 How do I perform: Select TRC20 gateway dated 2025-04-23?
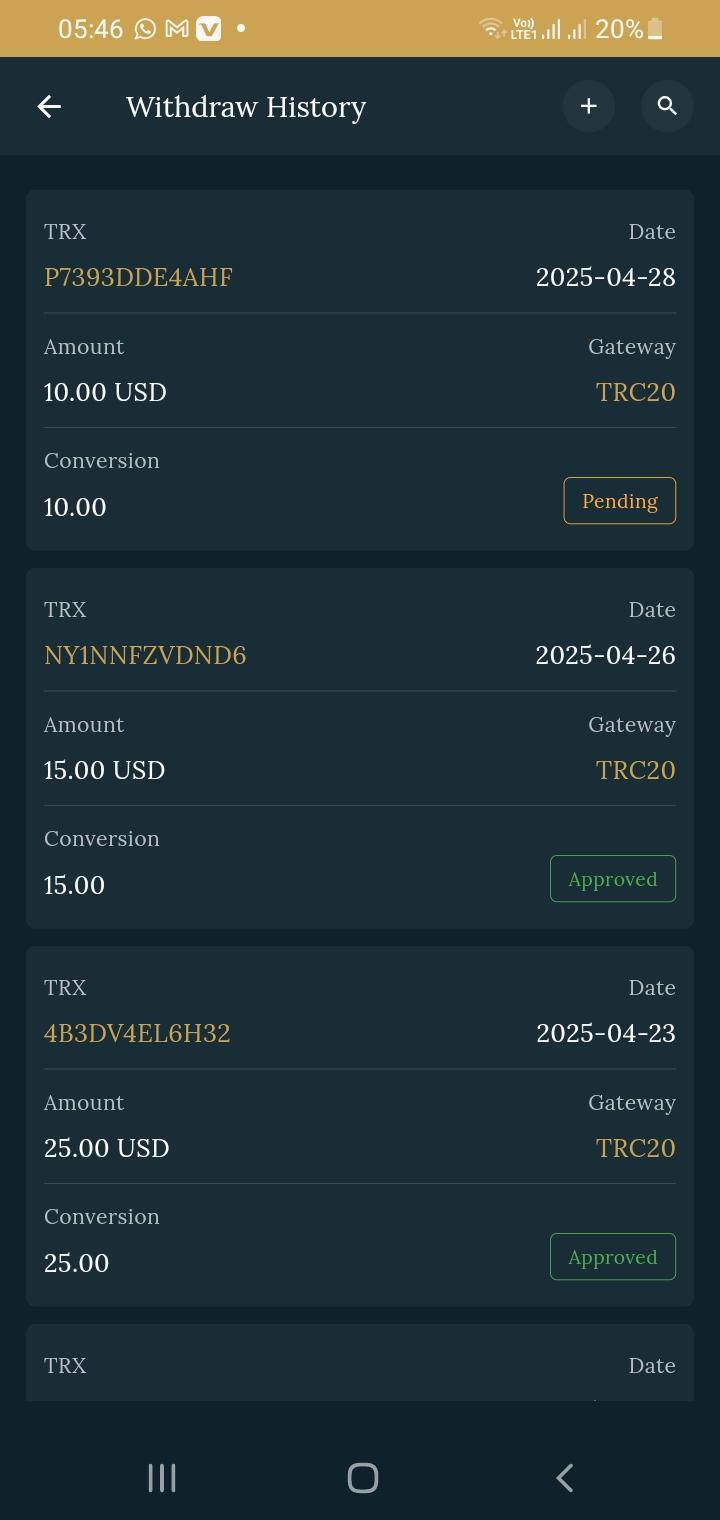(635, 1148)
